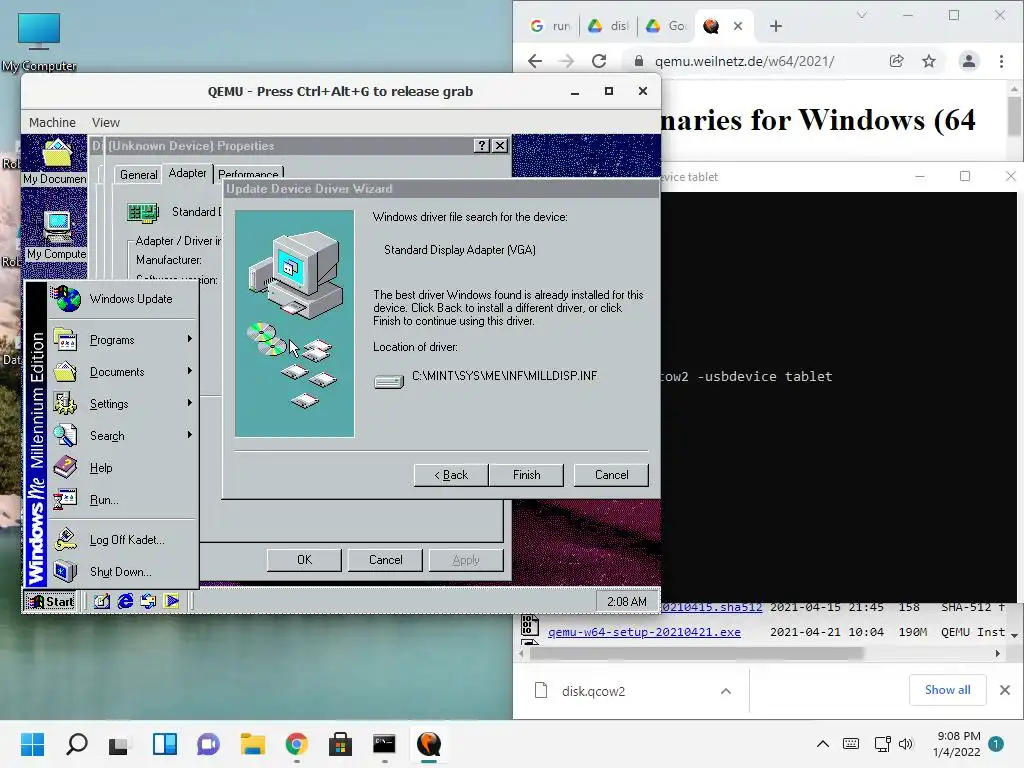Open Chrome three-dot menu
The width and height of the screenshot is (1024, 768).
pyautogui.click(x=1001, y=61)
